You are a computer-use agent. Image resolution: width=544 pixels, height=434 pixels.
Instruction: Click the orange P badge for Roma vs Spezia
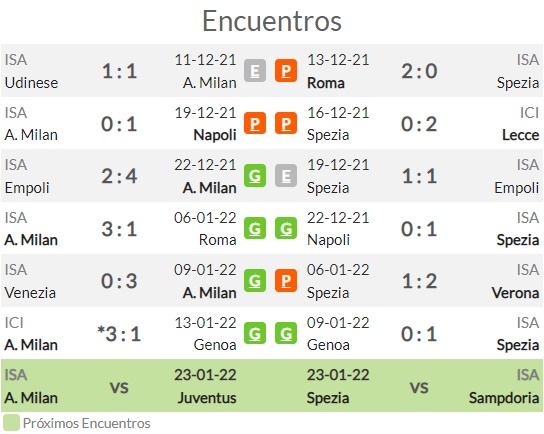click(286, 71)
